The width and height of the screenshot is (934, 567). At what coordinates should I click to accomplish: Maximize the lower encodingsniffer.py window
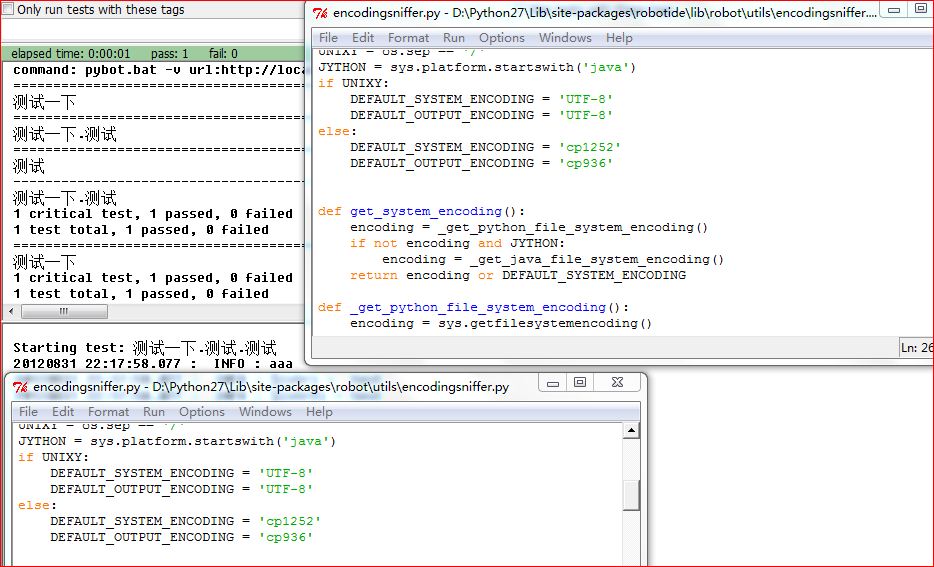580,383
